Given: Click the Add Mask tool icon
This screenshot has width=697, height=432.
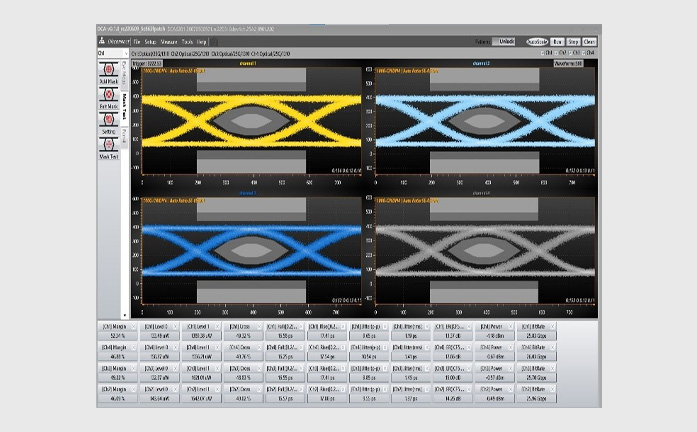Looking at the screenshot, I should [108, 69].
